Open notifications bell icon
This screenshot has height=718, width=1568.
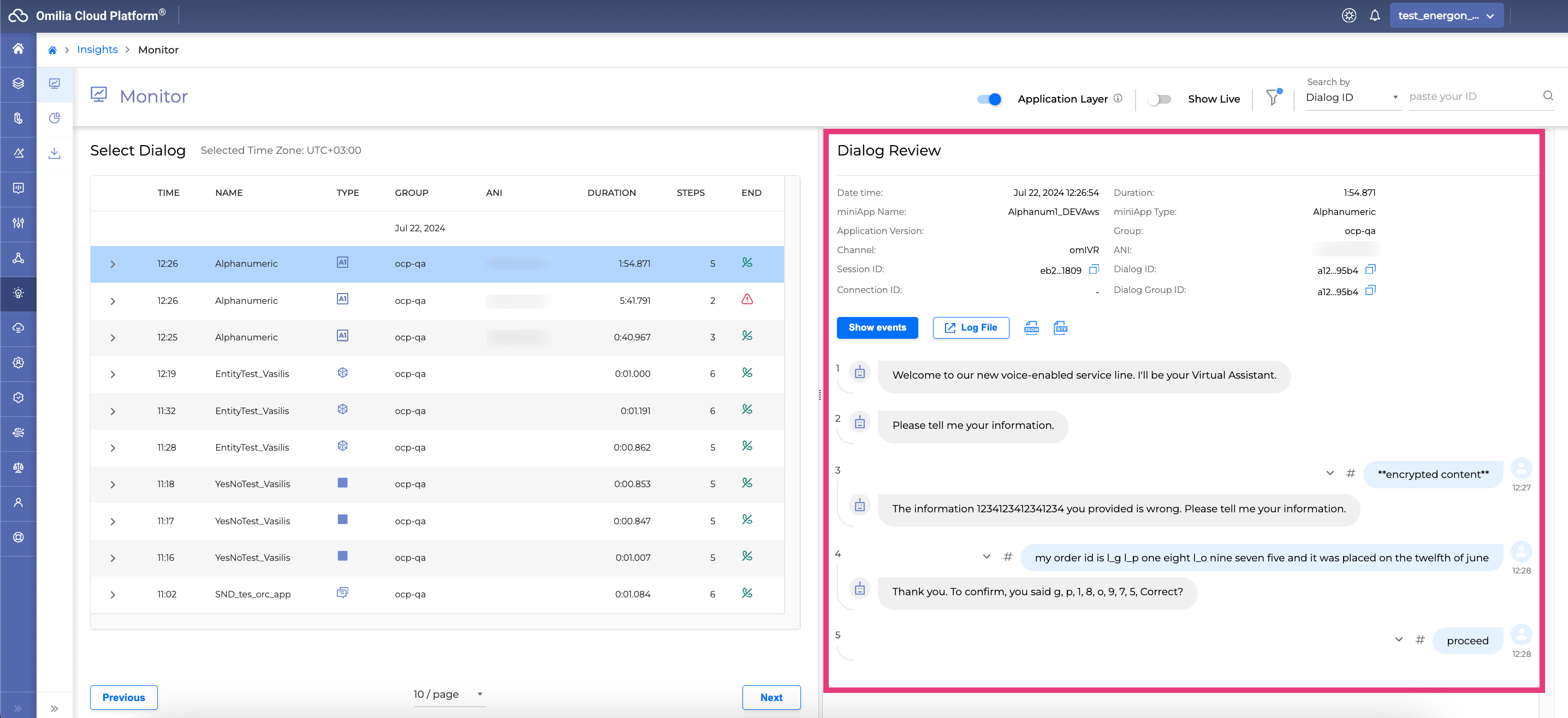click(1374, 16)
